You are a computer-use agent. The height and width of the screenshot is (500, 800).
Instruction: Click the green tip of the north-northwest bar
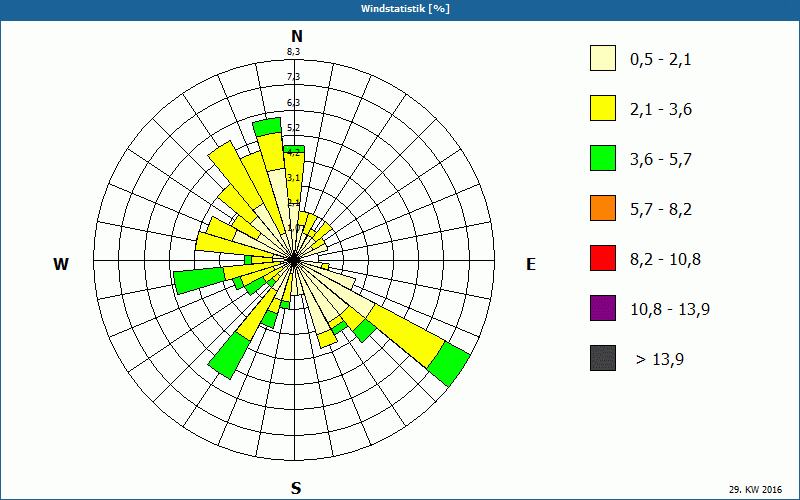tap(267, 127)
